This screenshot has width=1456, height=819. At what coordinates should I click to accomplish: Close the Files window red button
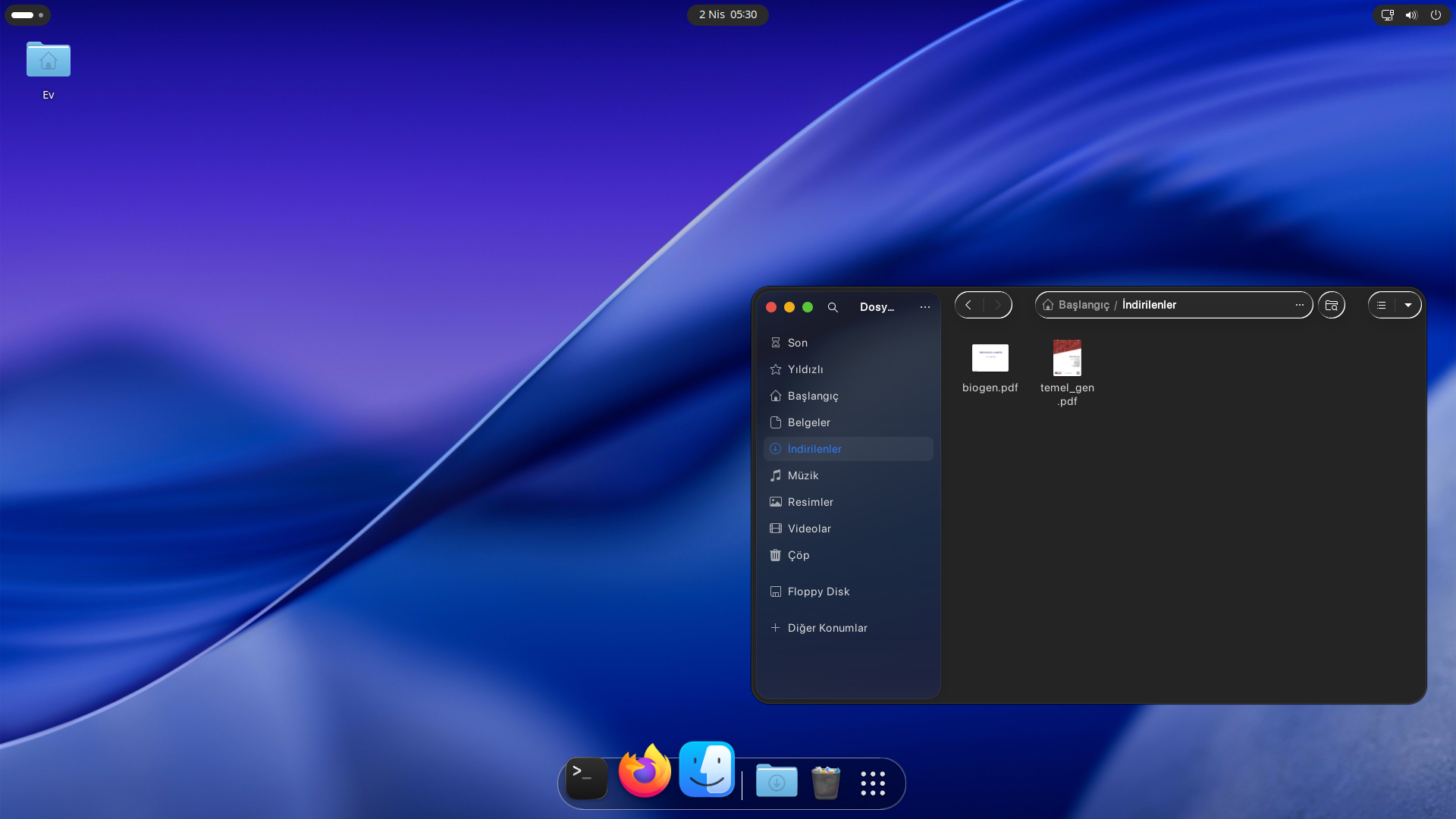[x=771, y=307]
